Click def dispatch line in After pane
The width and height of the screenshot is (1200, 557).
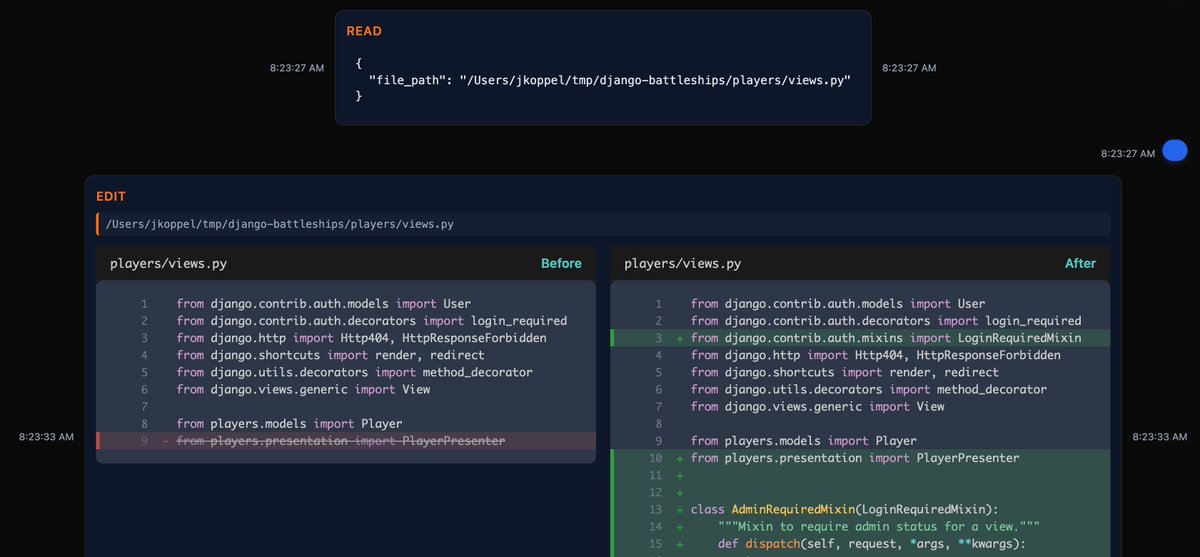(860, 544)
